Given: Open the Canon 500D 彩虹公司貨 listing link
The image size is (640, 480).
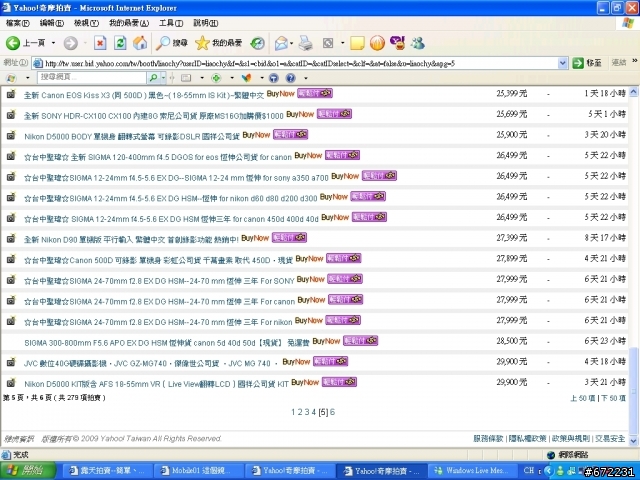Looking at the screenshot, I should pyautogui.click(x=158, y=260).
